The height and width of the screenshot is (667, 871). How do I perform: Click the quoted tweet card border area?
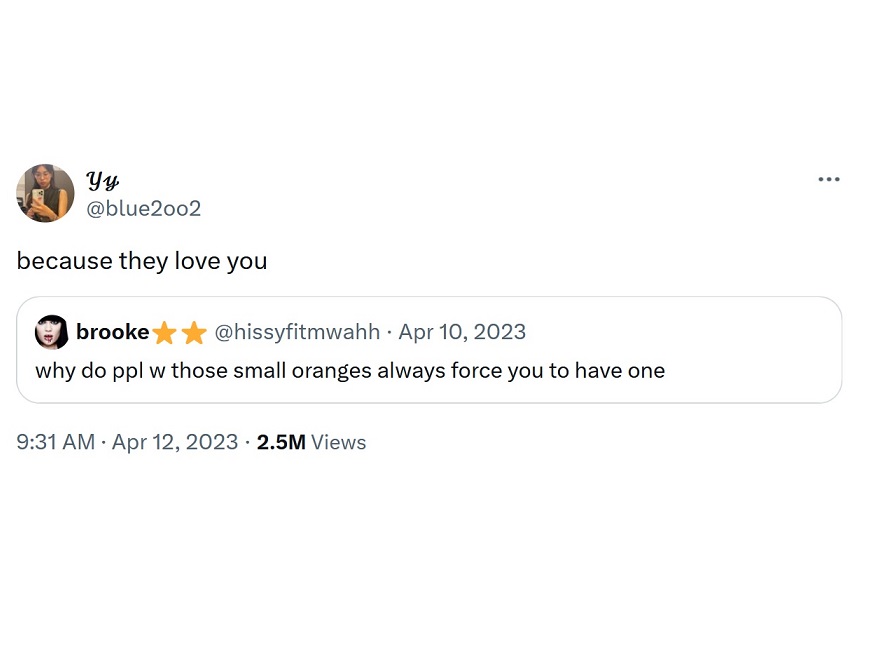tap(429, 350)
